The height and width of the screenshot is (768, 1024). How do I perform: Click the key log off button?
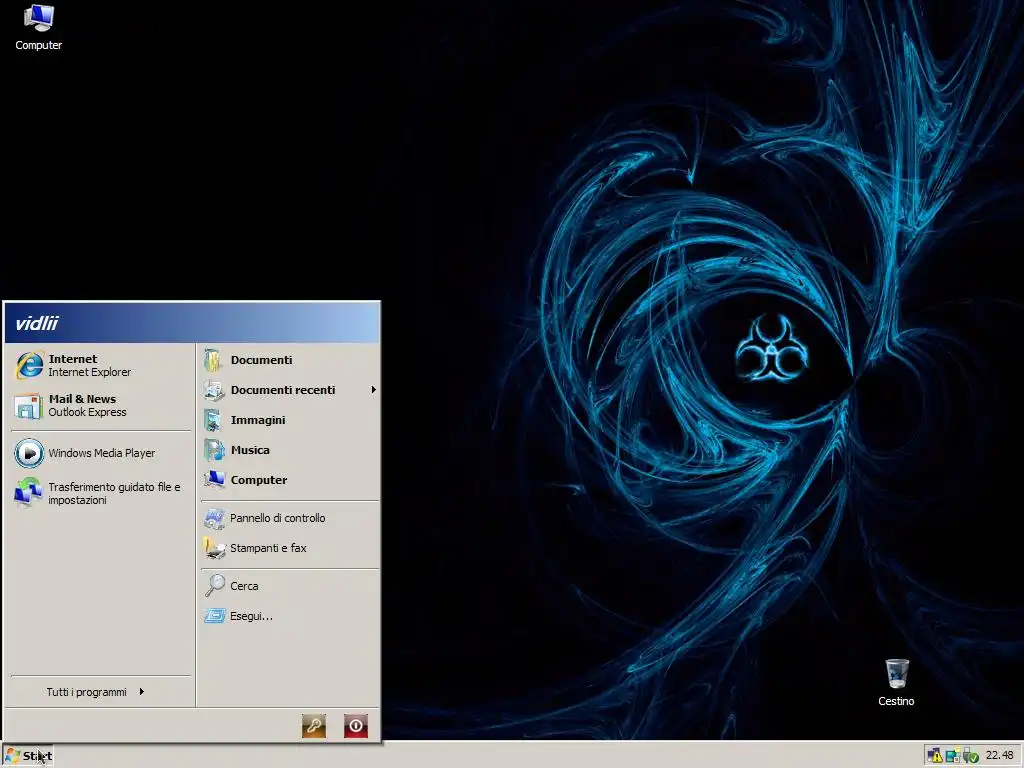tap(313, 726)
